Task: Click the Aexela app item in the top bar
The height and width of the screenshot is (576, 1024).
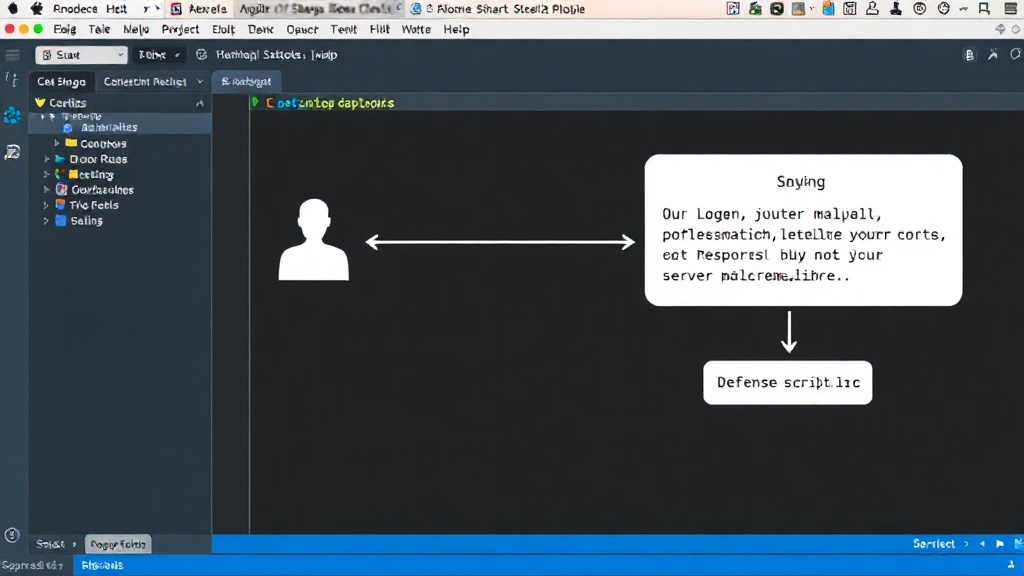Action: 199,9
